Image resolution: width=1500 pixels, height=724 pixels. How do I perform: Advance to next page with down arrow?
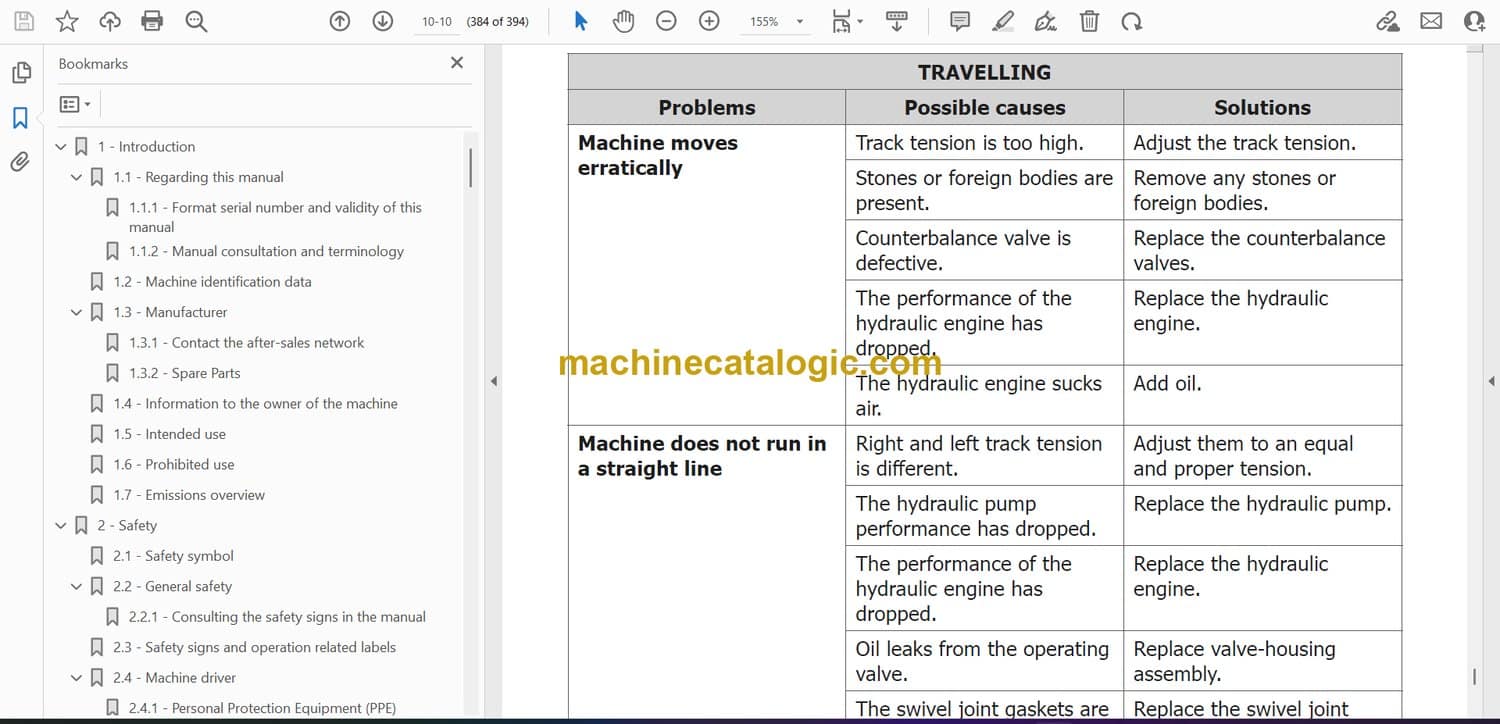[x=383, y=21]
